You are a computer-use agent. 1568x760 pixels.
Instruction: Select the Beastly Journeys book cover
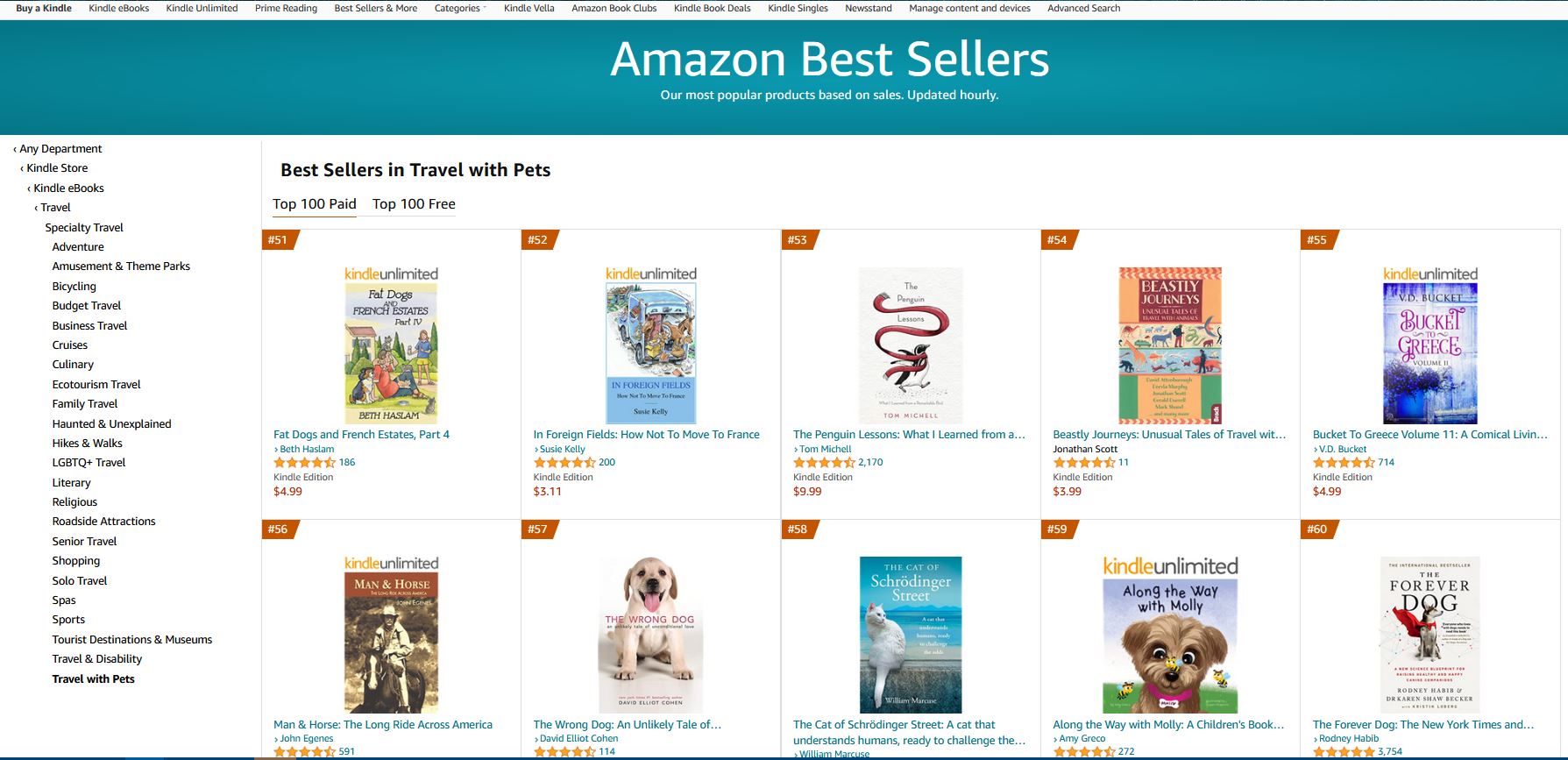pos(1170,346)
